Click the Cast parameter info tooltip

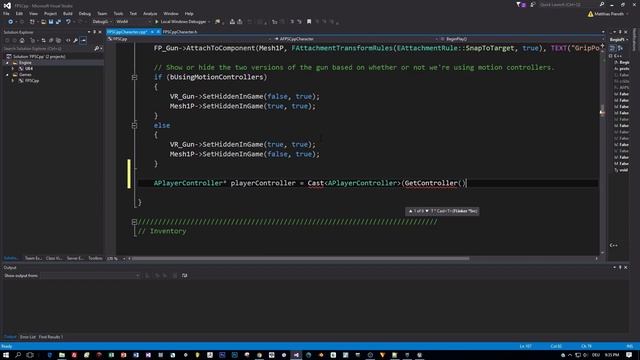click(x=442, y=211)
